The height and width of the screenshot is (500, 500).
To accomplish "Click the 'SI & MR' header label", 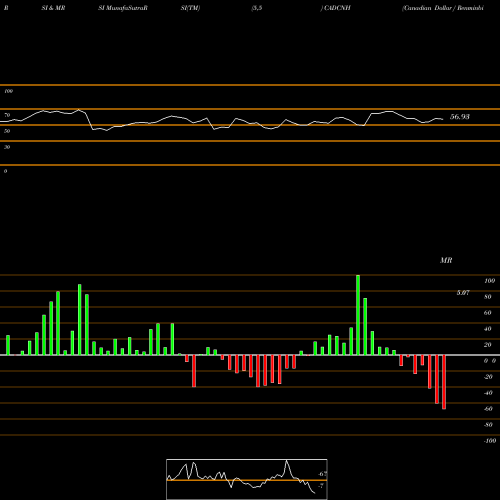I will point(53,8).
